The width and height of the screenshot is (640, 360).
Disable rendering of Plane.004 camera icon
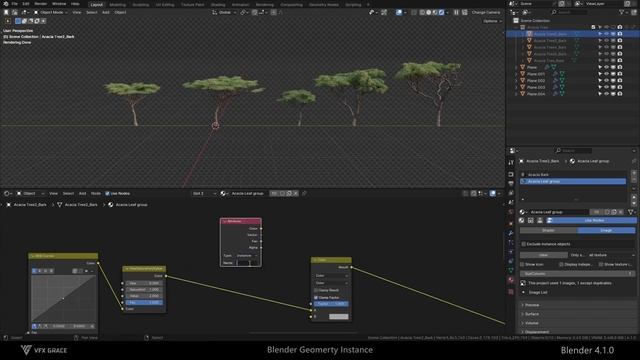click(620, 94)
